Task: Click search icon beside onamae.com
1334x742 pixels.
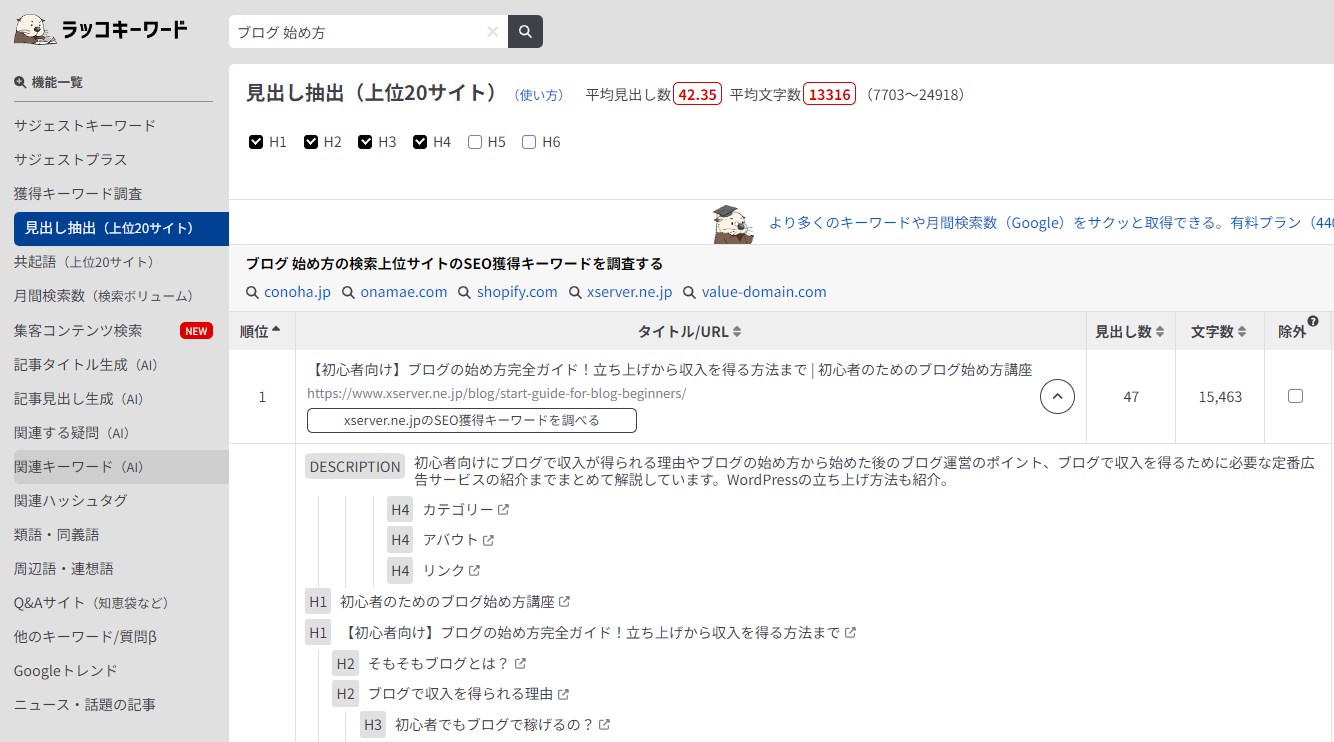Action: (x=348, y=293)
